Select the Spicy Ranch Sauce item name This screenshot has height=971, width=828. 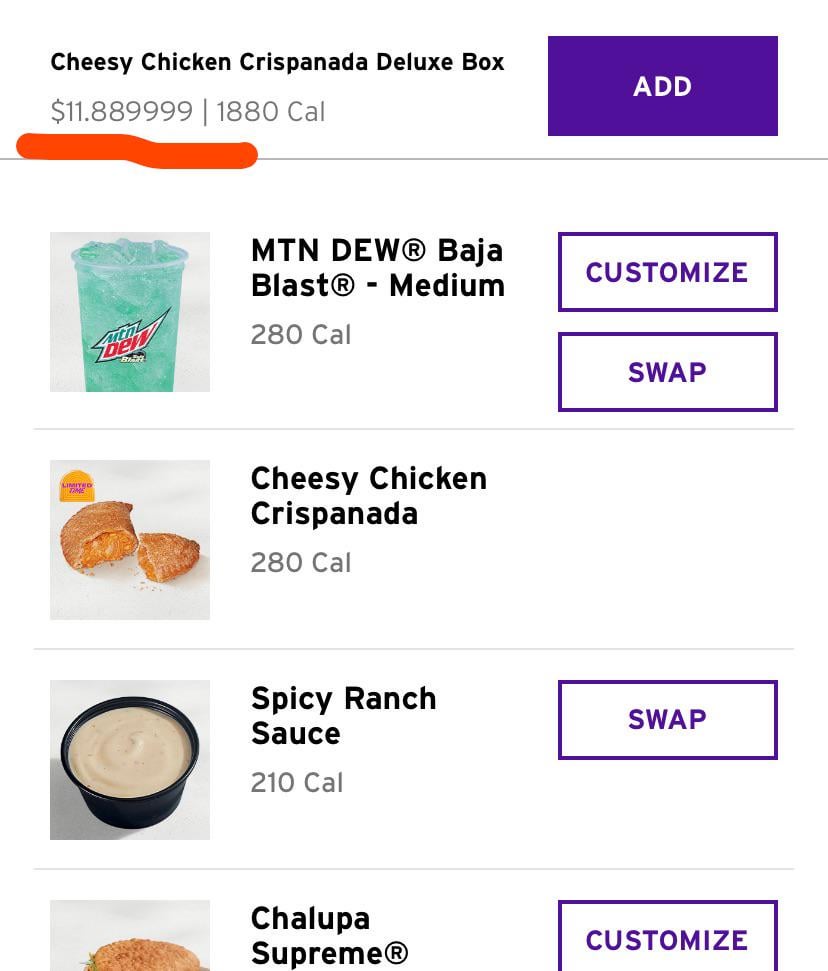343,715
